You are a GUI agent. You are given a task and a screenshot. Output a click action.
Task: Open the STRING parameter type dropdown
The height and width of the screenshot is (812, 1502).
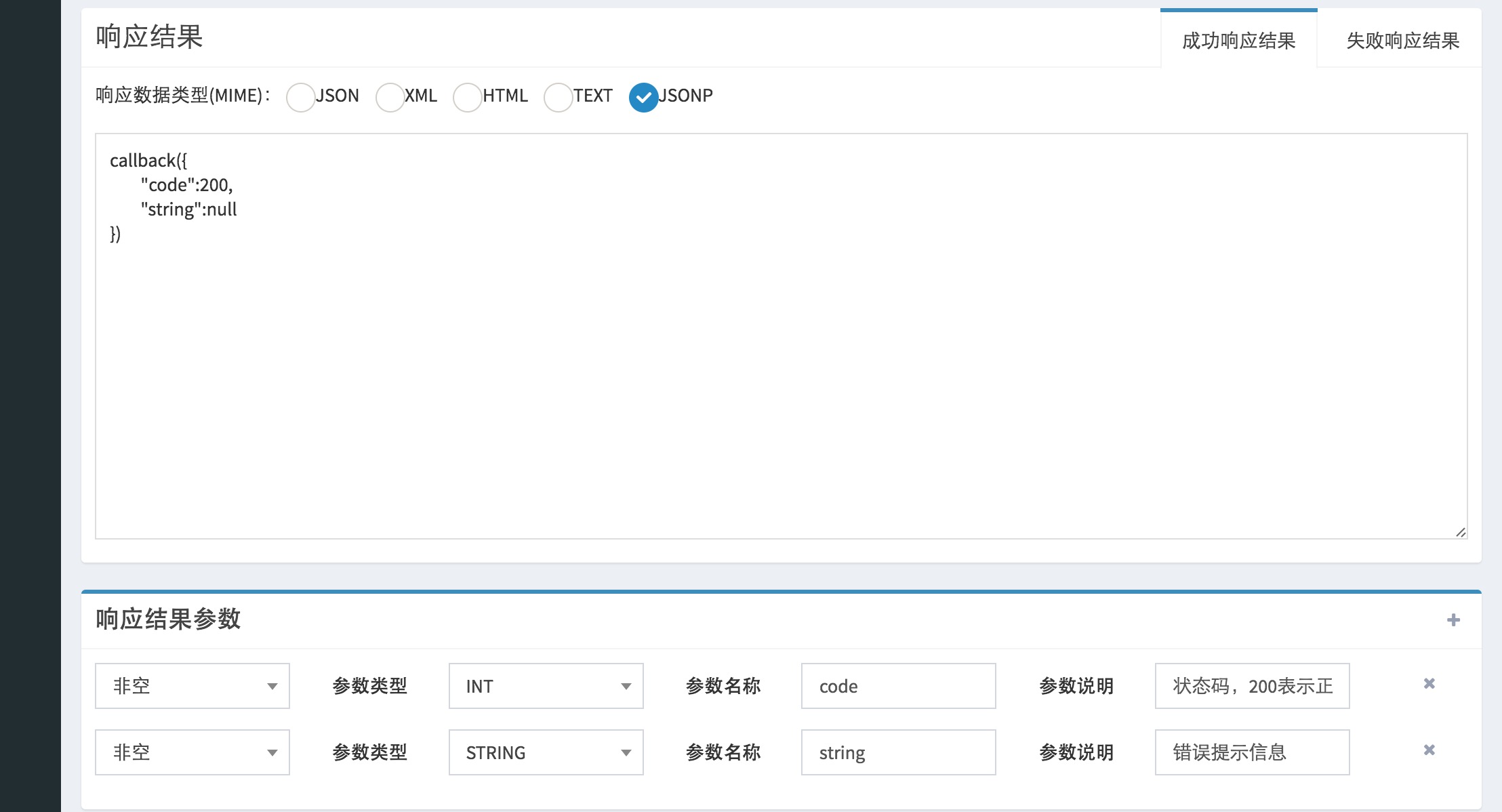[x=546, y=752]
